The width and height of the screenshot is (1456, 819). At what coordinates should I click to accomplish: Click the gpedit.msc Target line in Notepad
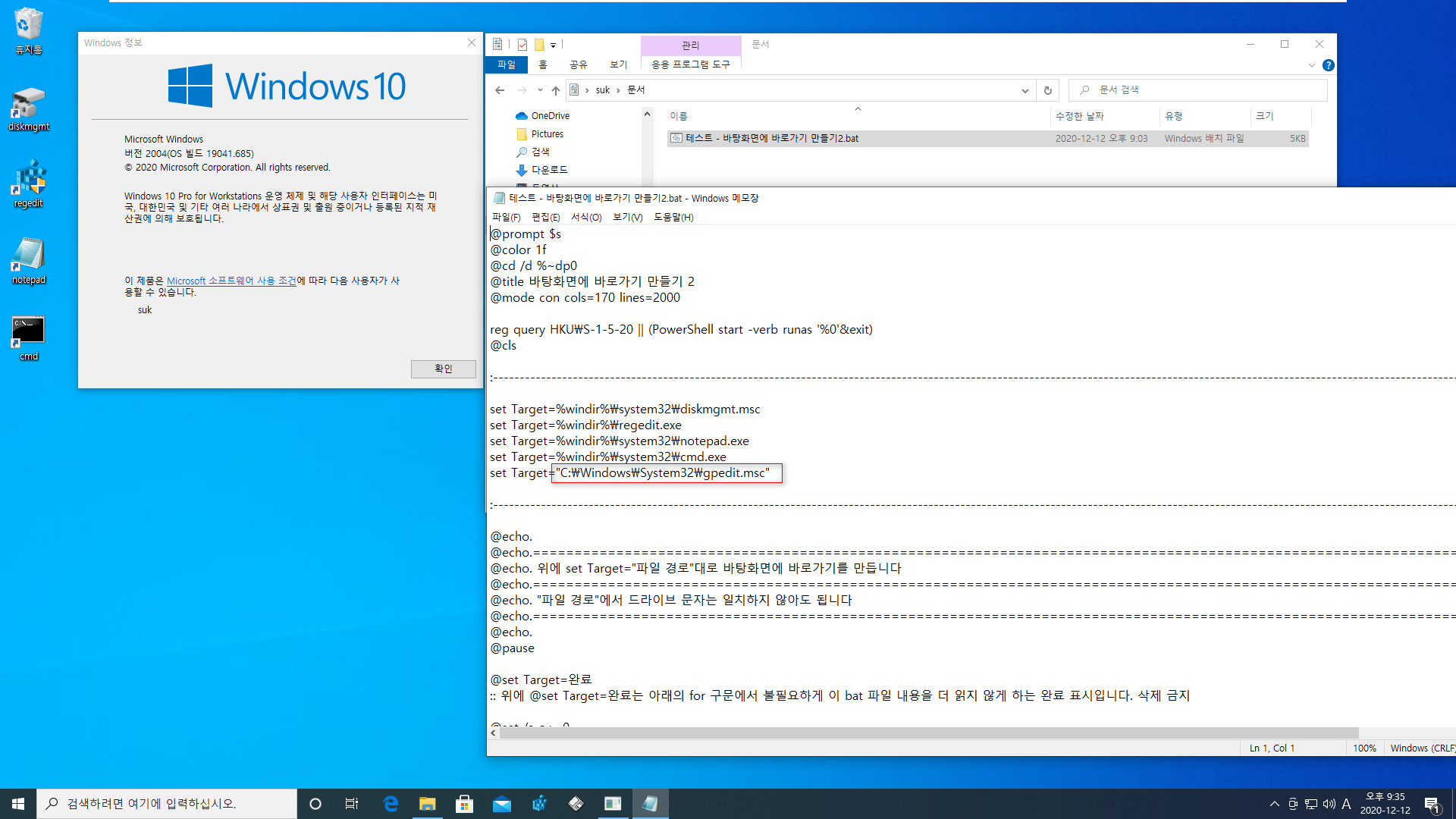(x=629, y=473)
